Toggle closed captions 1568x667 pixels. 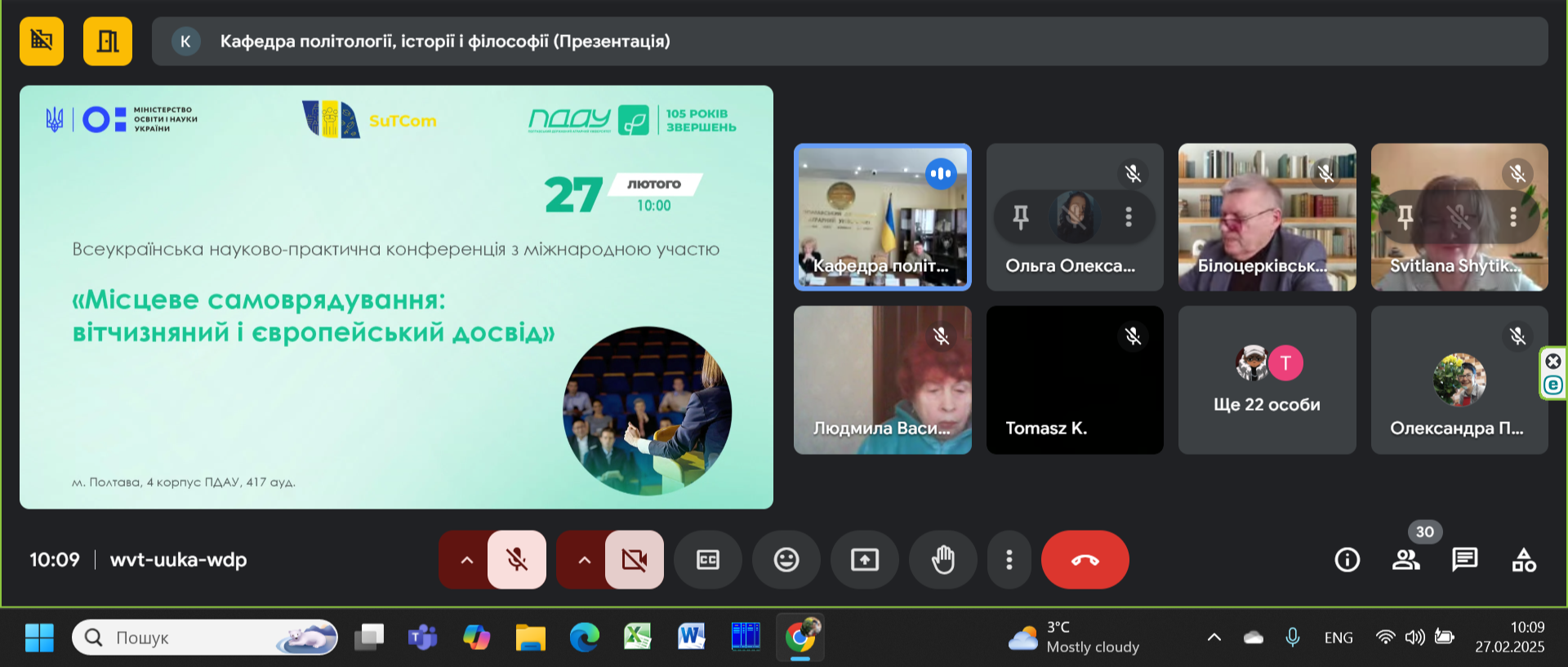point(707,560)
